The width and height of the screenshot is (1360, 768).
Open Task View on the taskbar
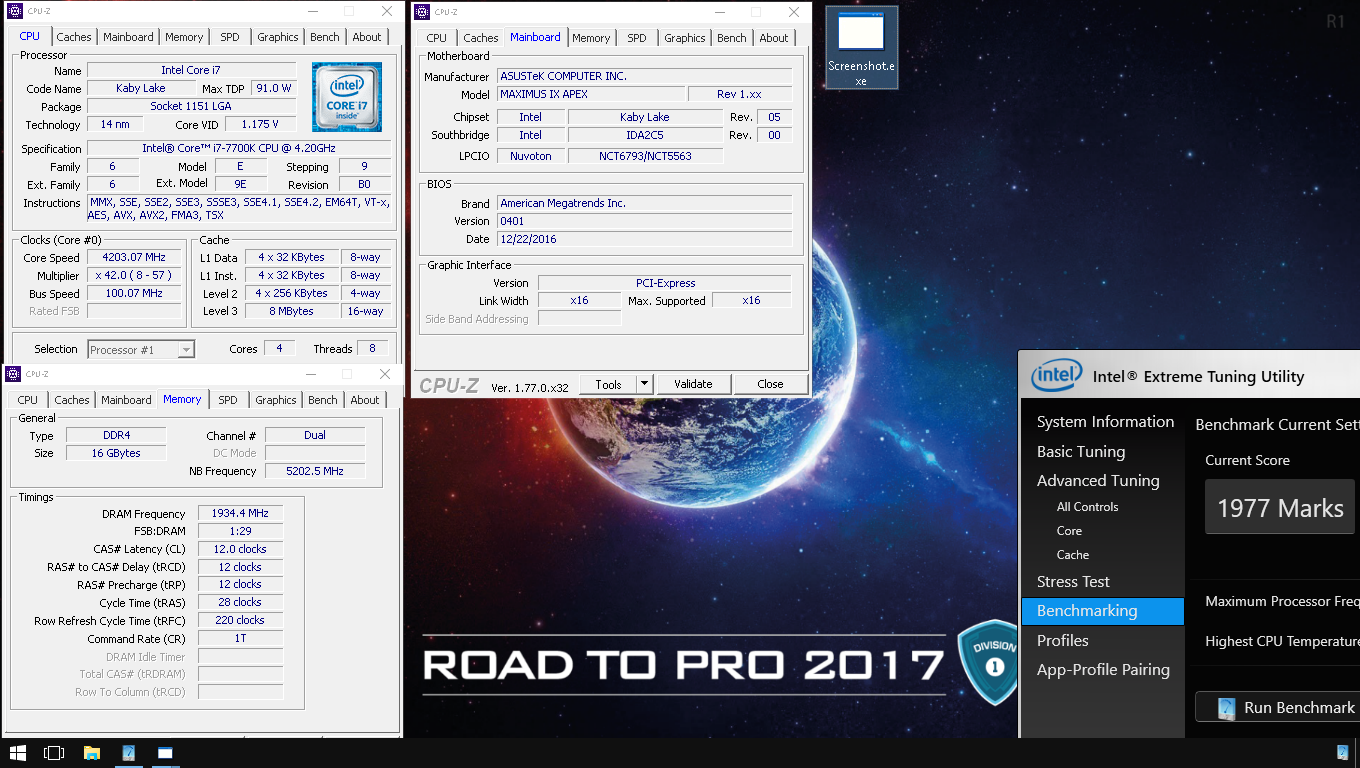tap(54, 753)
